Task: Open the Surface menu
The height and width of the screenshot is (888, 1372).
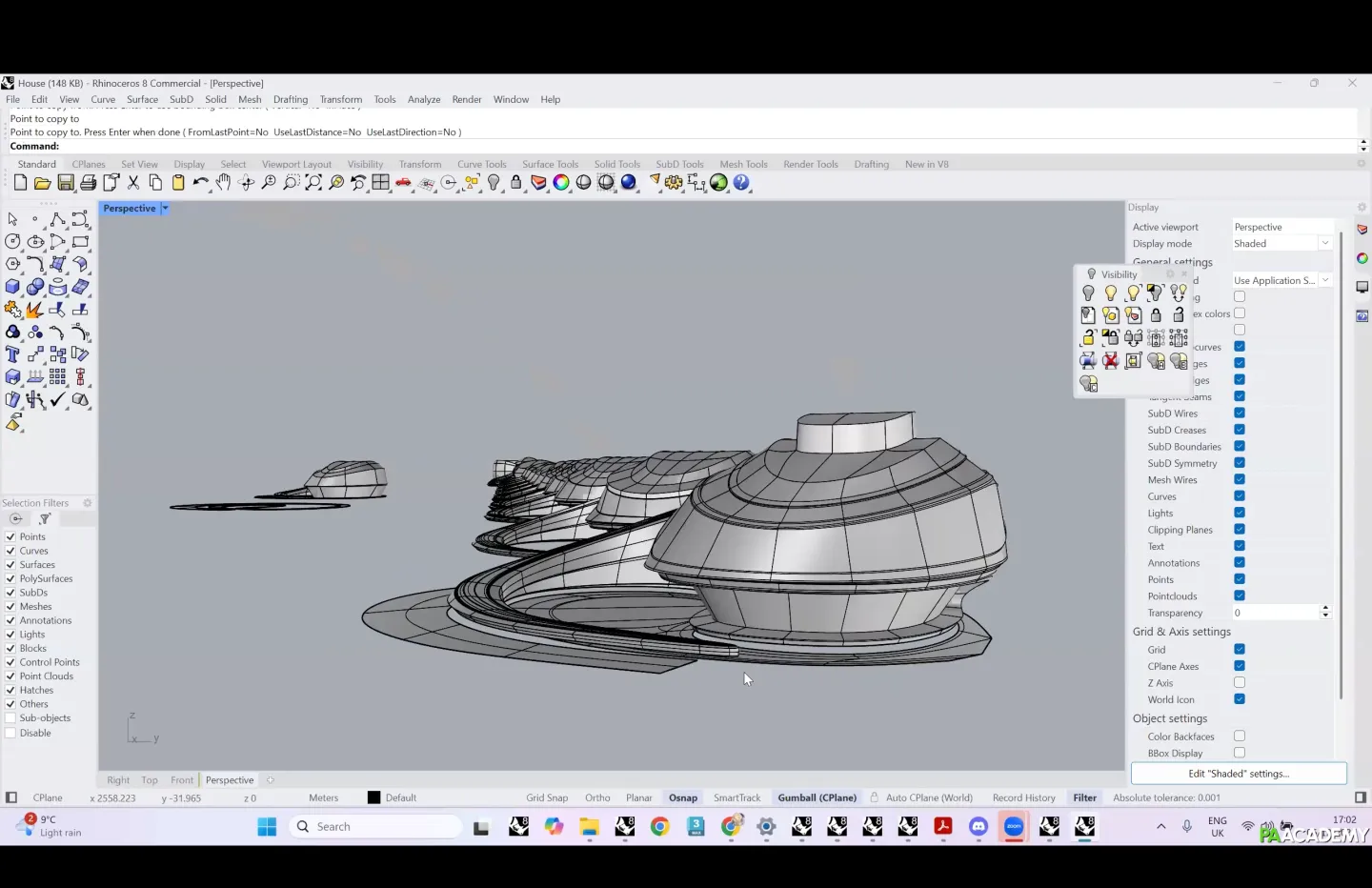Action: (142, 99)
